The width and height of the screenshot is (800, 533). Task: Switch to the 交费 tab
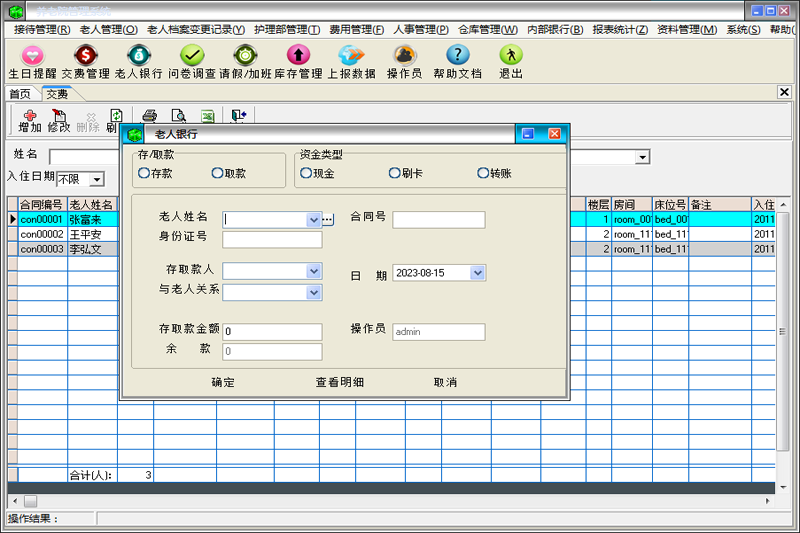(57, 94)
